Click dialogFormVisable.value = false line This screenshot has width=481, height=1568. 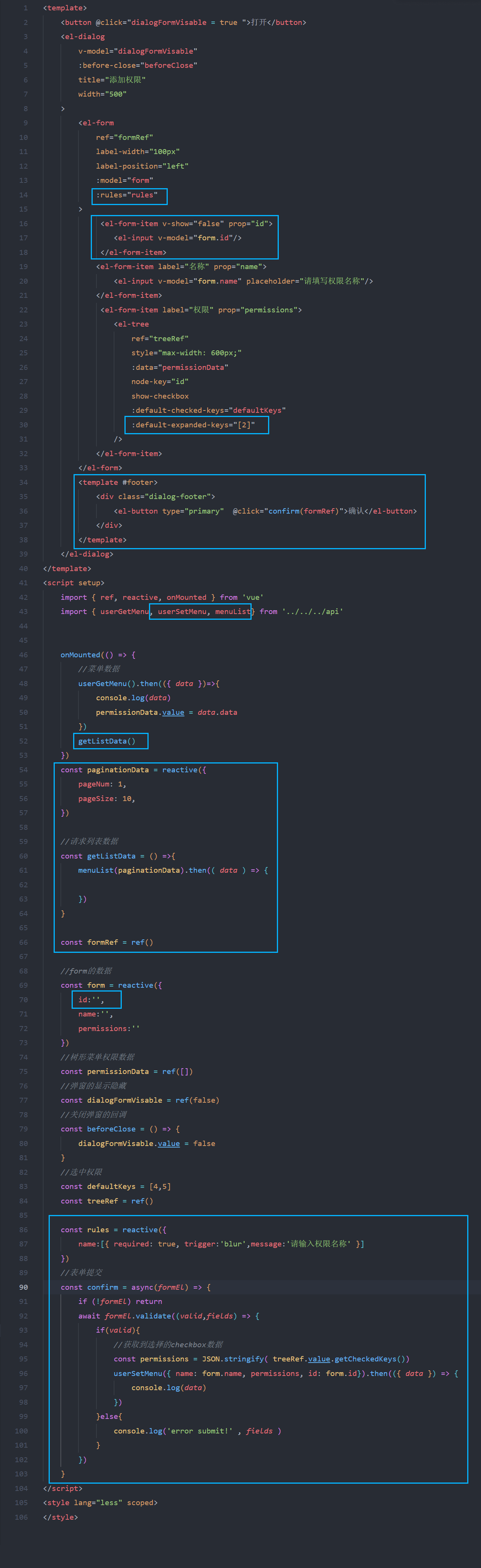pyautogui.click(x=147, y=1144)
